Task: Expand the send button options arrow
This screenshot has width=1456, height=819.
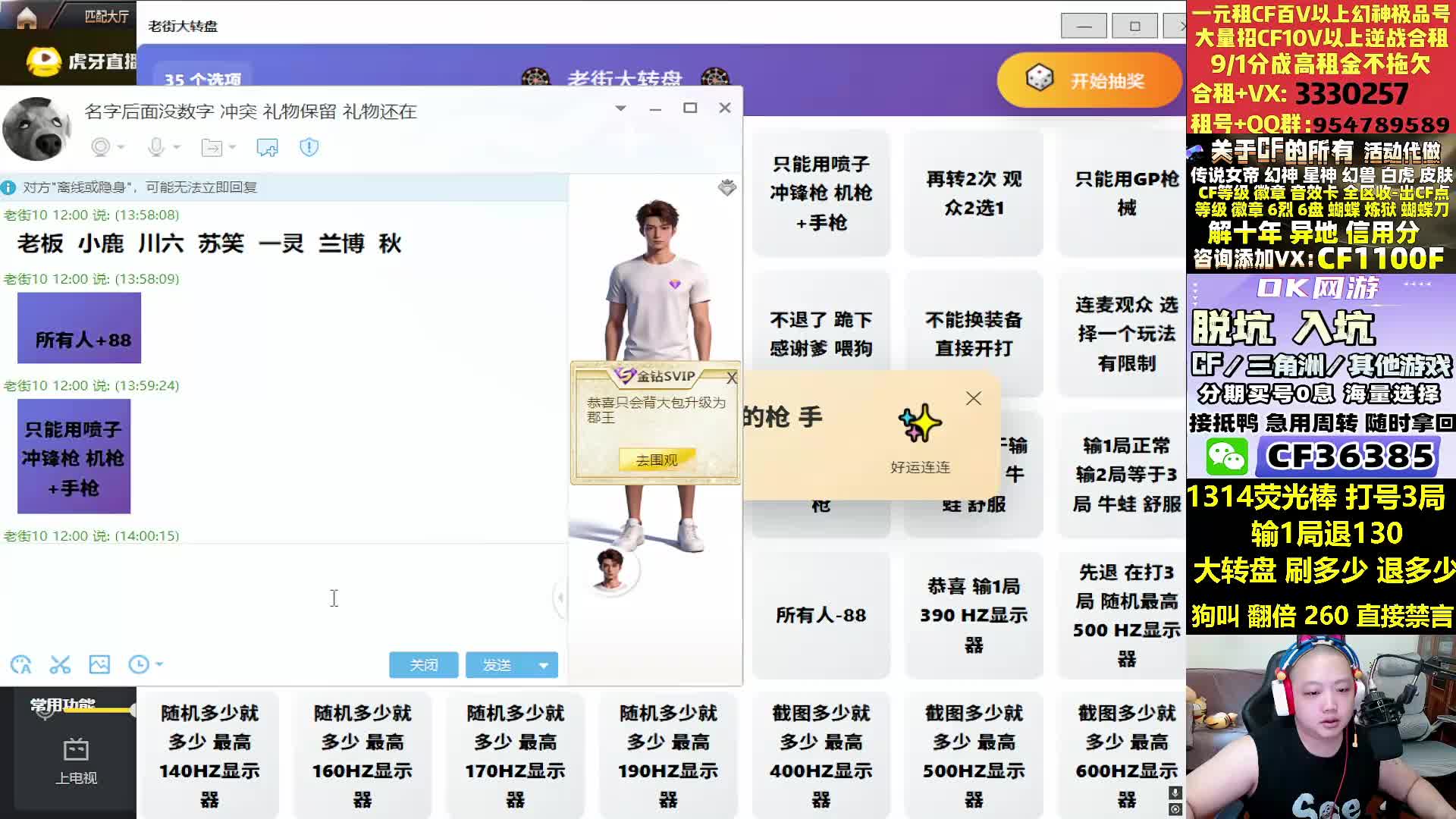Action: tap(544, 665)
